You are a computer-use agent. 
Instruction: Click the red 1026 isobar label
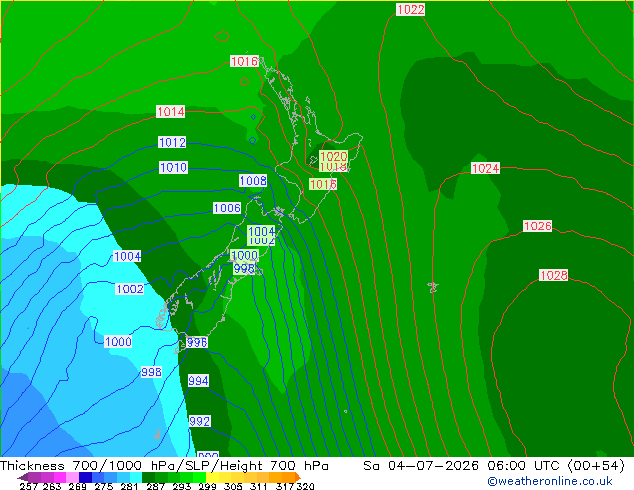538,226
